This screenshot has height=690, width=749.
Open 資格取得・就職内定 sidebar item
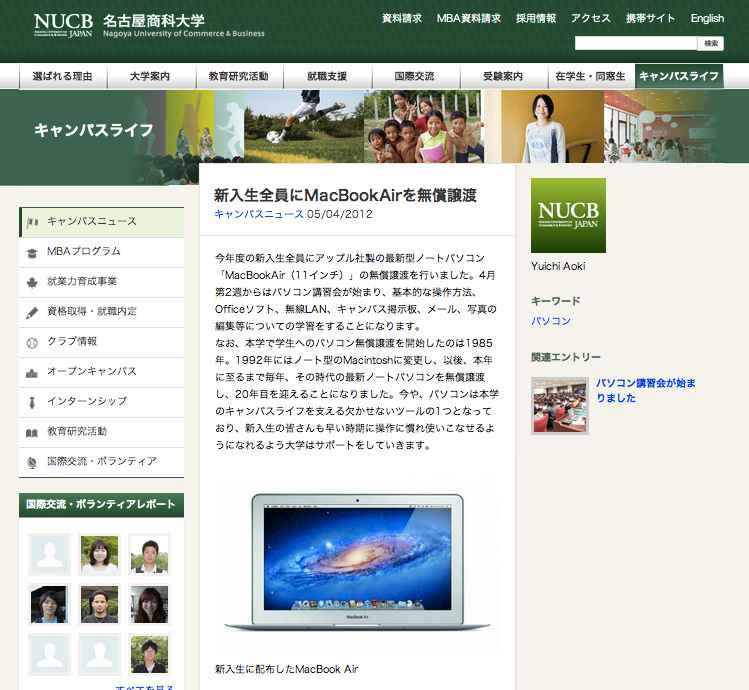101,313
